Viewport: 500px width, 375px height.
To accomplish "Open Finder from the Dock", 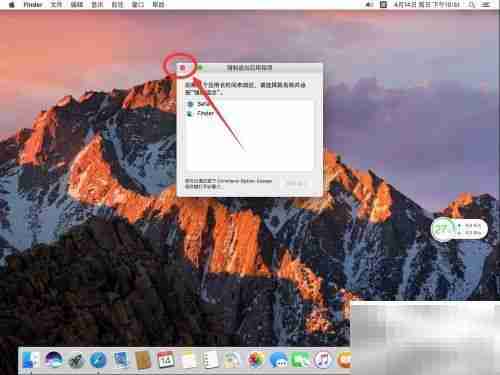I will click(30, 360).
